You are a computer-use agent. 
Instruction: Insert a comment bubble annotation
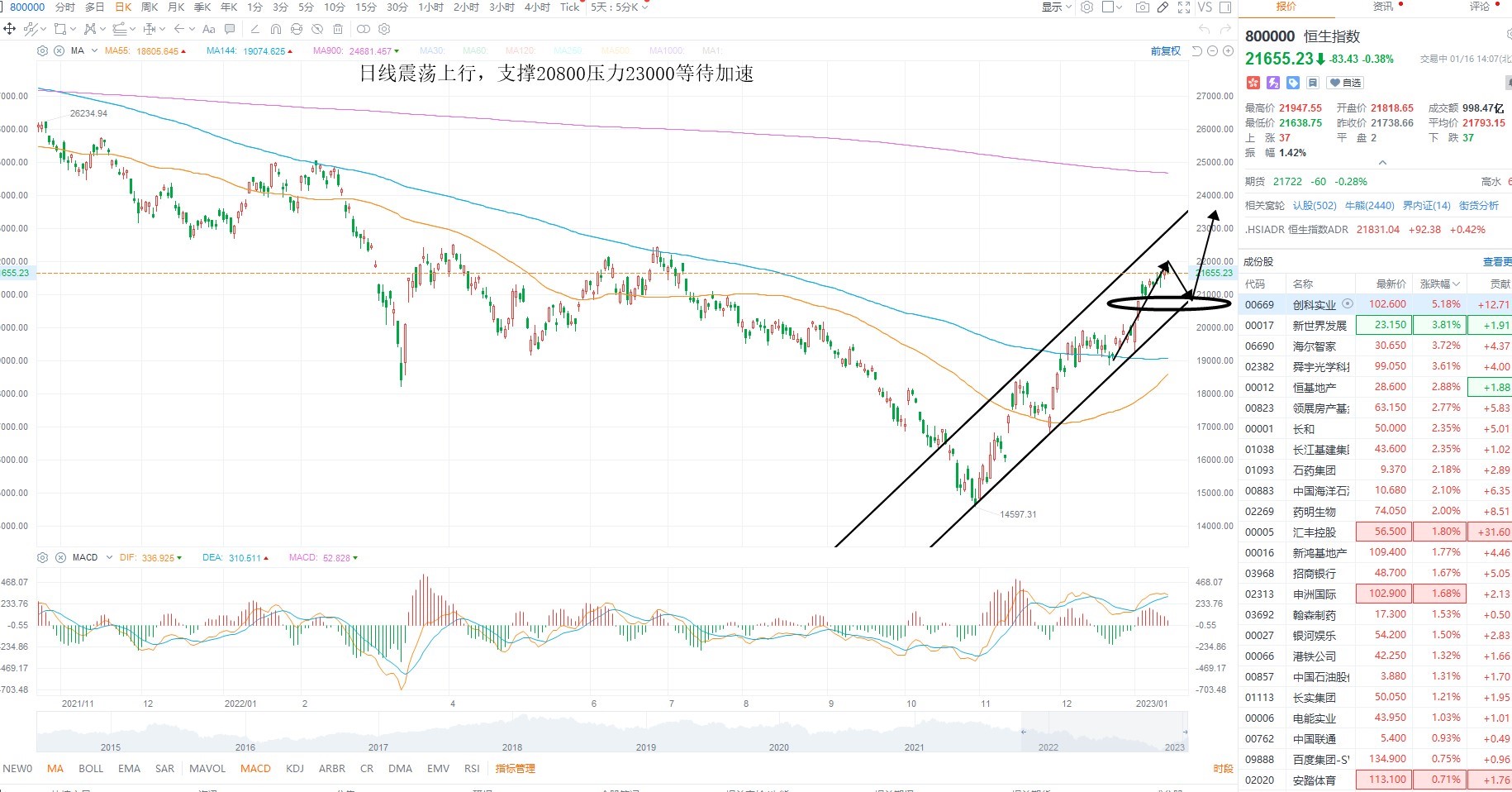point(230,29)
